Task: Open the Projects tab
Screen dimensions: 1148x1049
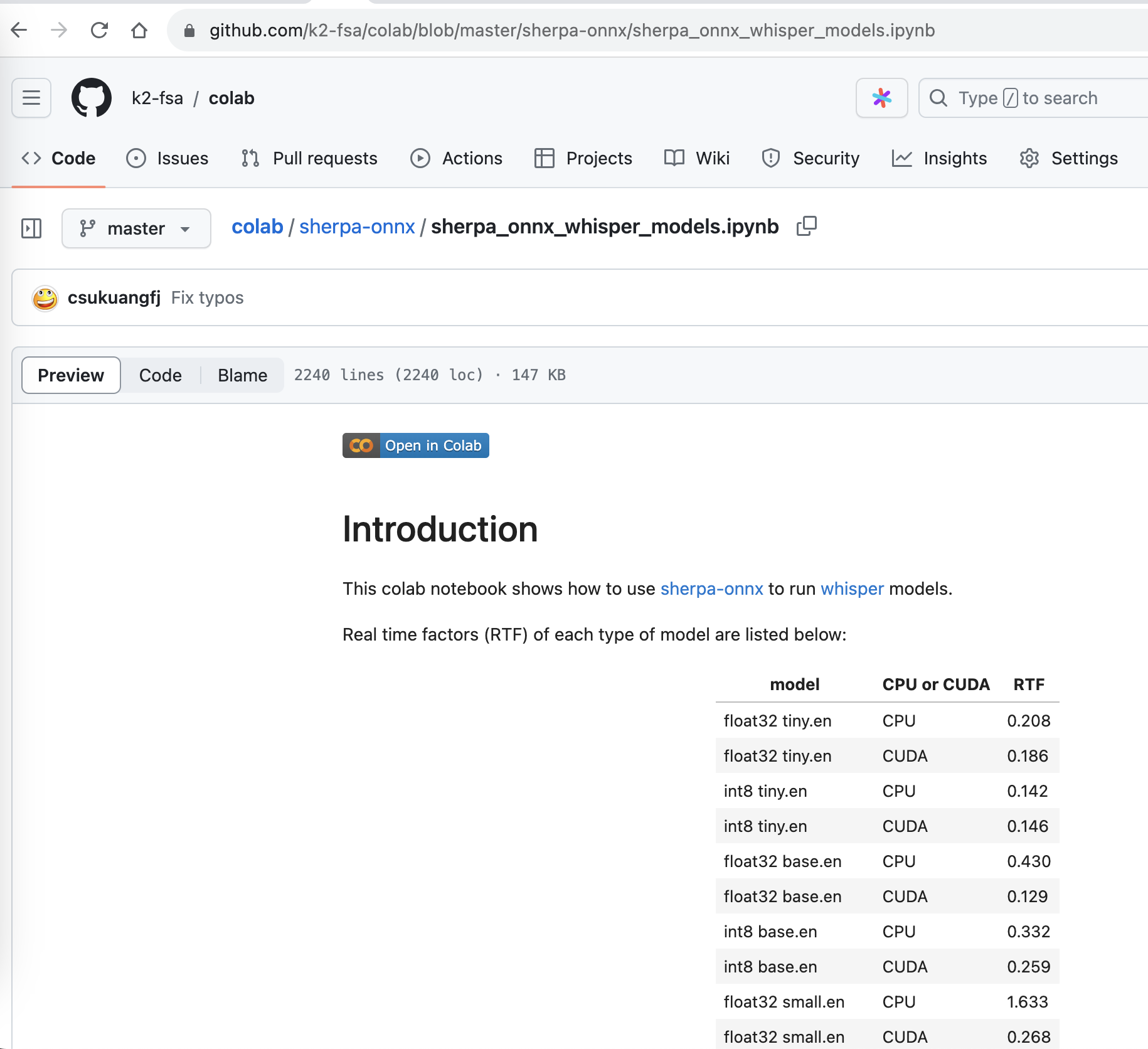Action: click(x=583, y=158)
